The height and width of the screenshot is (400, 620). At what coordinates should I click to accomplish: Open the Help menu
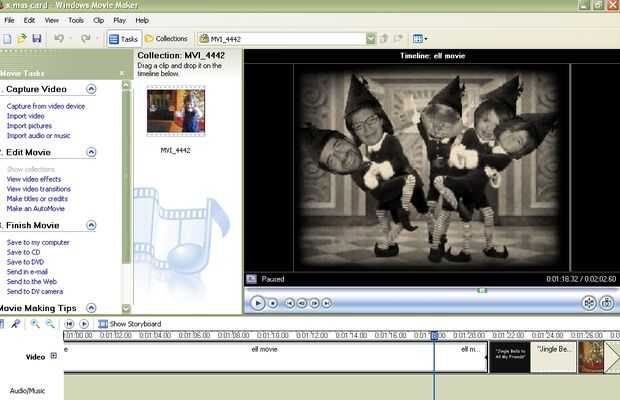[x=142, y=20]
